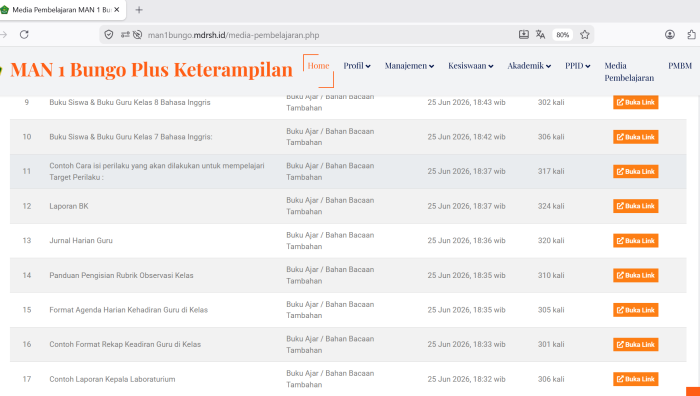Click the '324 kali' view count
700x396 pixels.
(551, 206)
